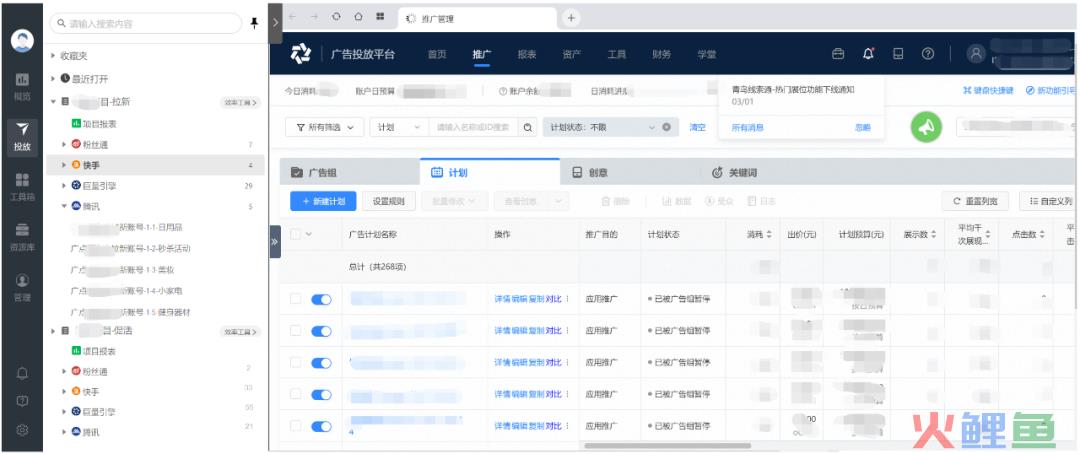
Task: Go back with the browser back arrow
Action: point(293,17)
